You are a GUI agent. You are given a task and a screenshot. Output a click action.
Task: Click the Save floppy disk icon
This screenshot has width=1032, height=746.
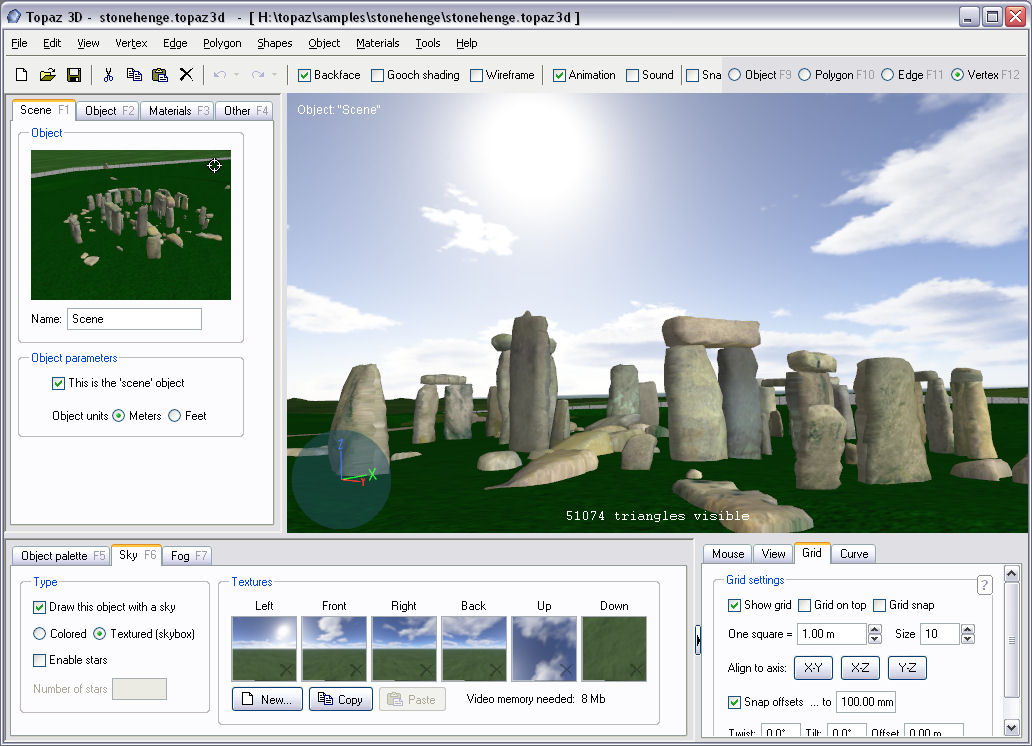click(x=73, y=75)
